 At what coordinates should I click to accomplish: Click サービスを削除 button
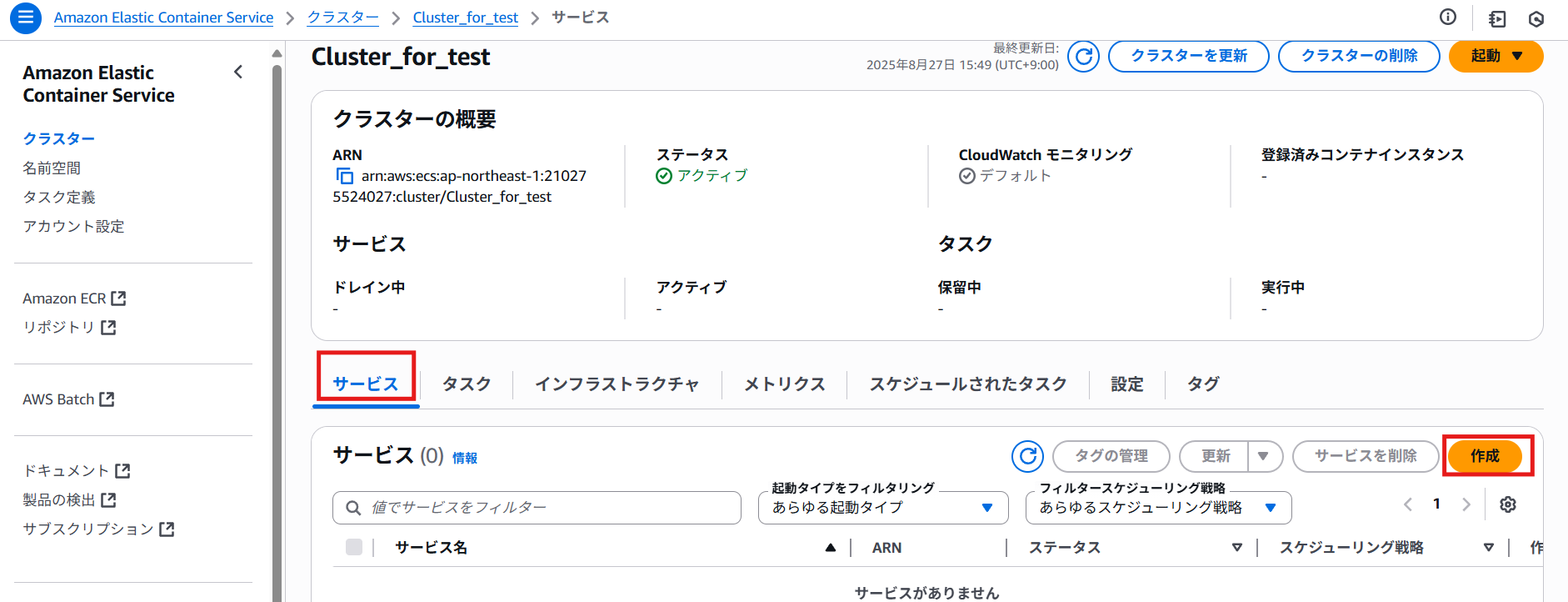click(1366, 456)
